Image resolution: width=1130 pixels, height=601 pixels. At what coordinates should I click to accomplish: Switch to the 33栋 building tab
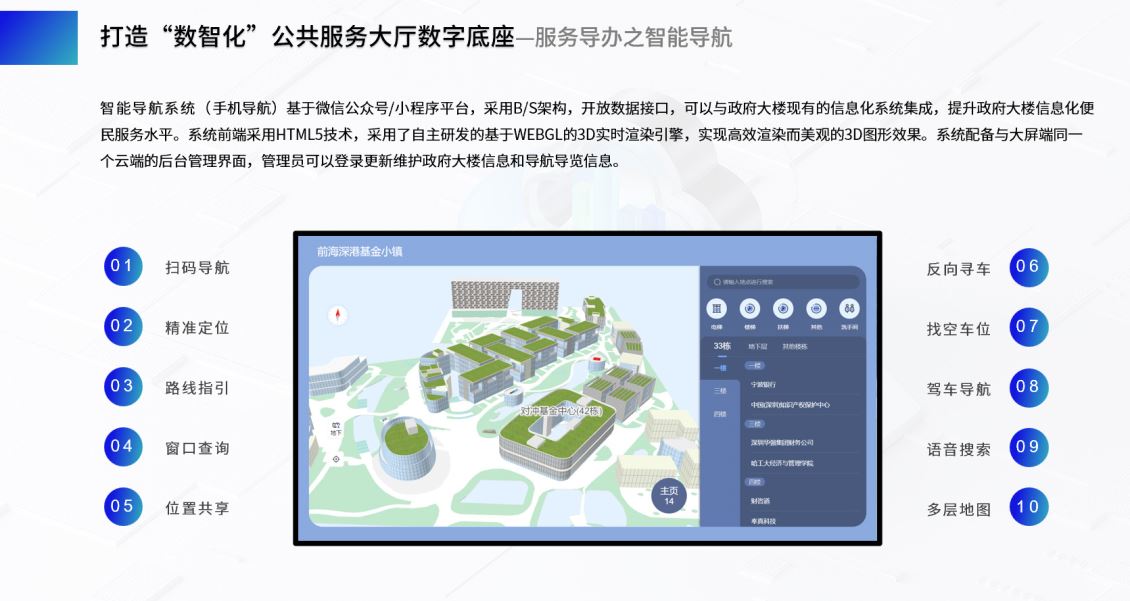(x=721, y=347)
